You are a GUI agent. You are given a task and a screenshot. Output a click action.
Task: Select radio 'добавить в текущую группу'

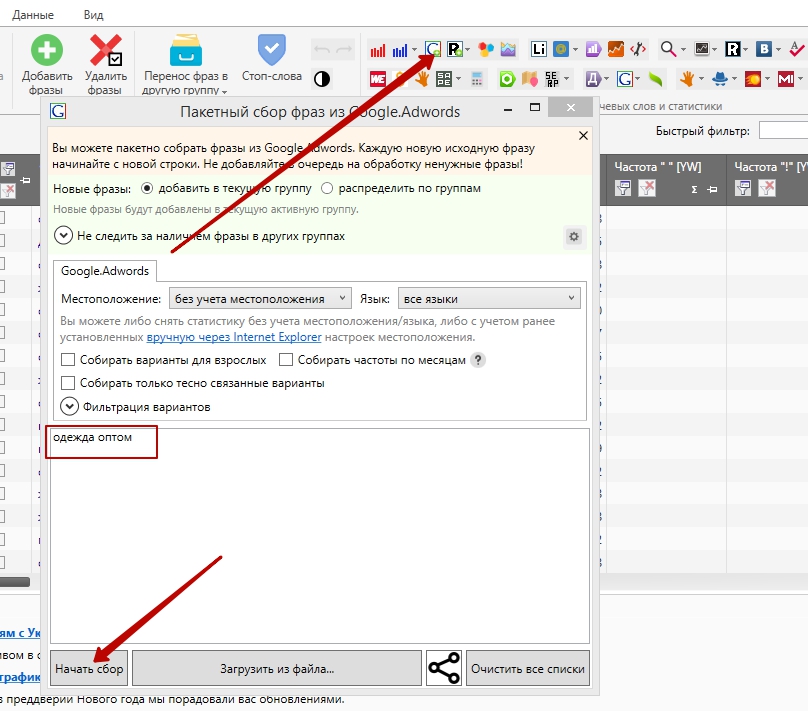147,189
